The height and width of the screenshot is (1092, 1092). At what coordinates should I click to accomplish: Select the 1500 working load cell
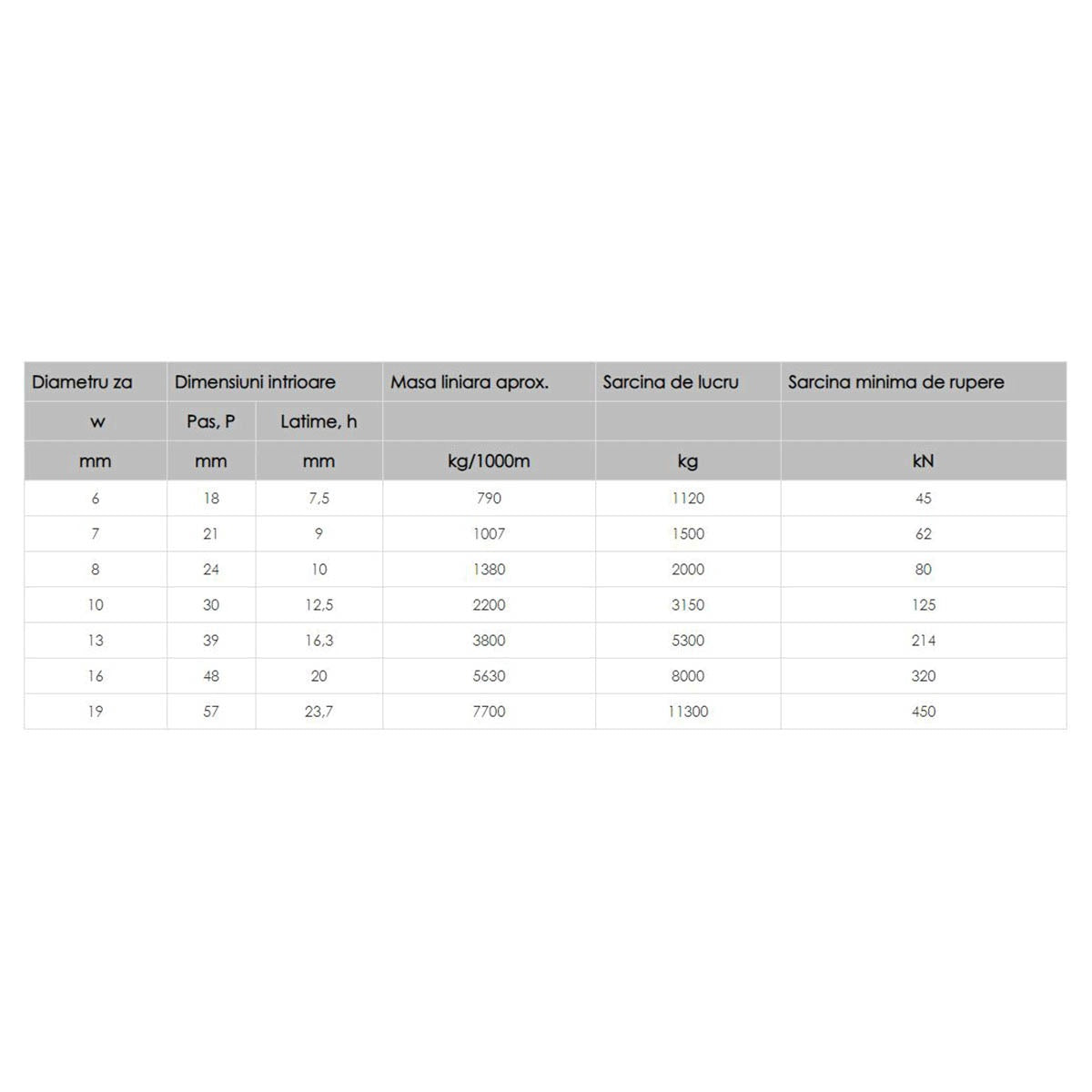pyautogui.click(x=688, y=534)
